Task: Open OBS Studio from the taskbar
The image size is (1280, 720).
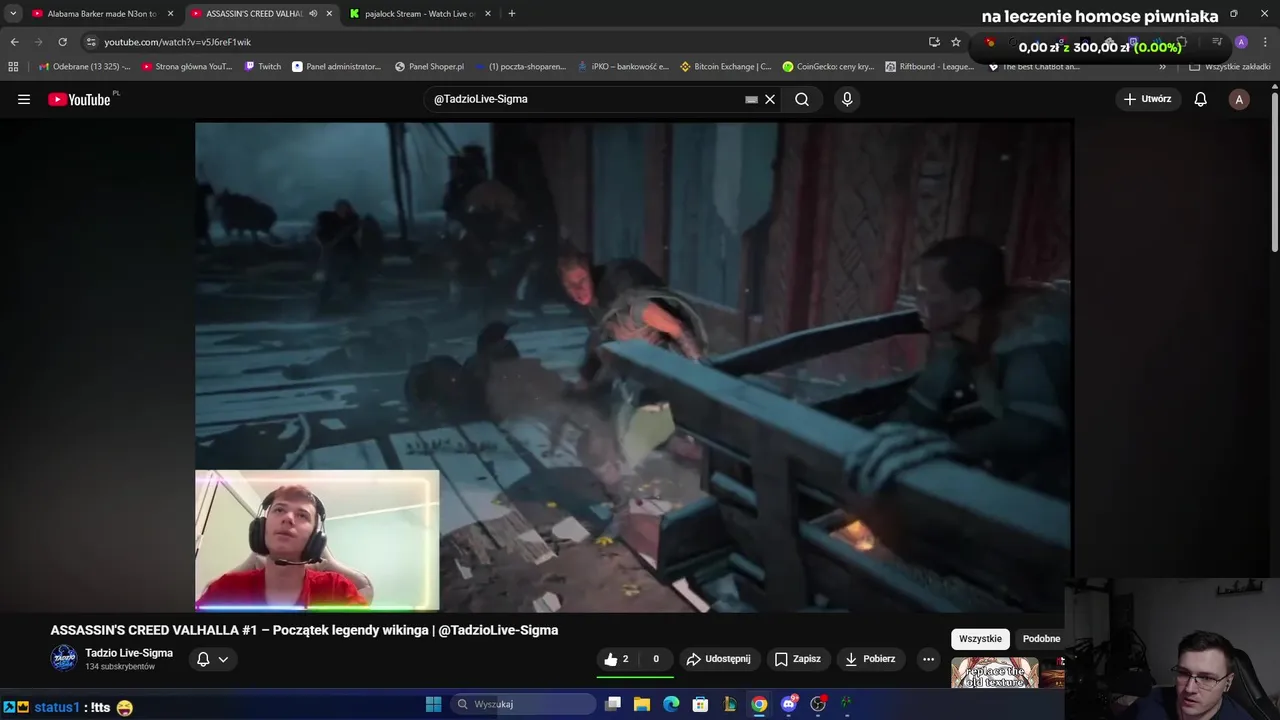Action: 818,704
